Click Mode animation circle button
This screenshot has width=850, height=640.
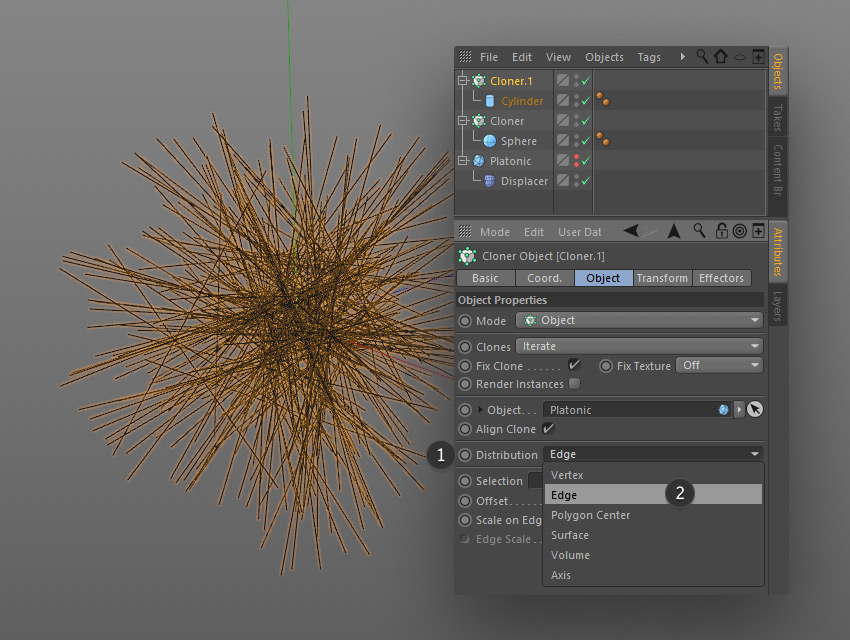coord(465,321)
